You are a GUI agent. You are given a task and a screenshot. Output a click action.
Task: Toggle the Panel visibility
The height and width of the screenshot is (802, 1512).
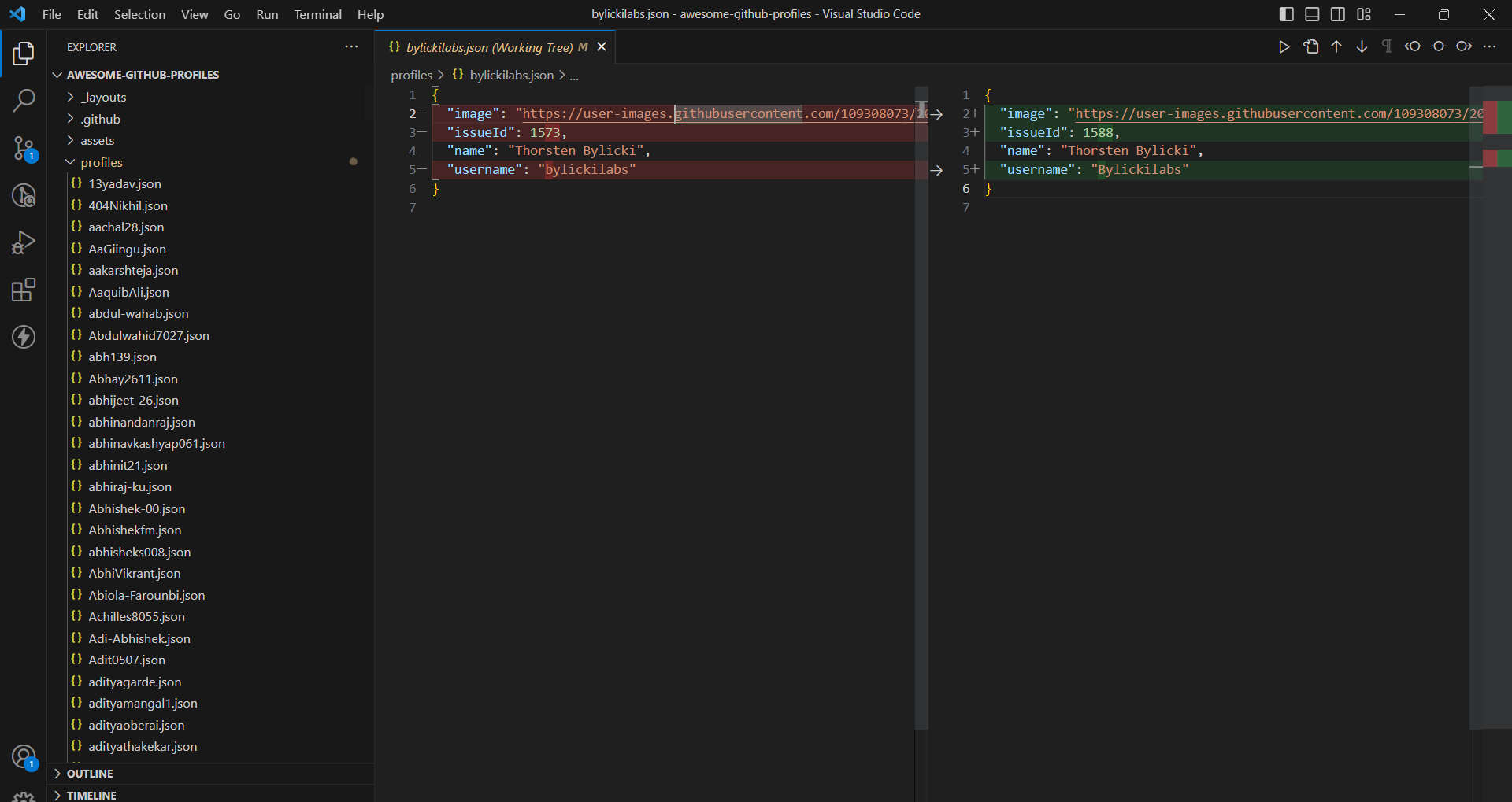[x=1312, y=13]
